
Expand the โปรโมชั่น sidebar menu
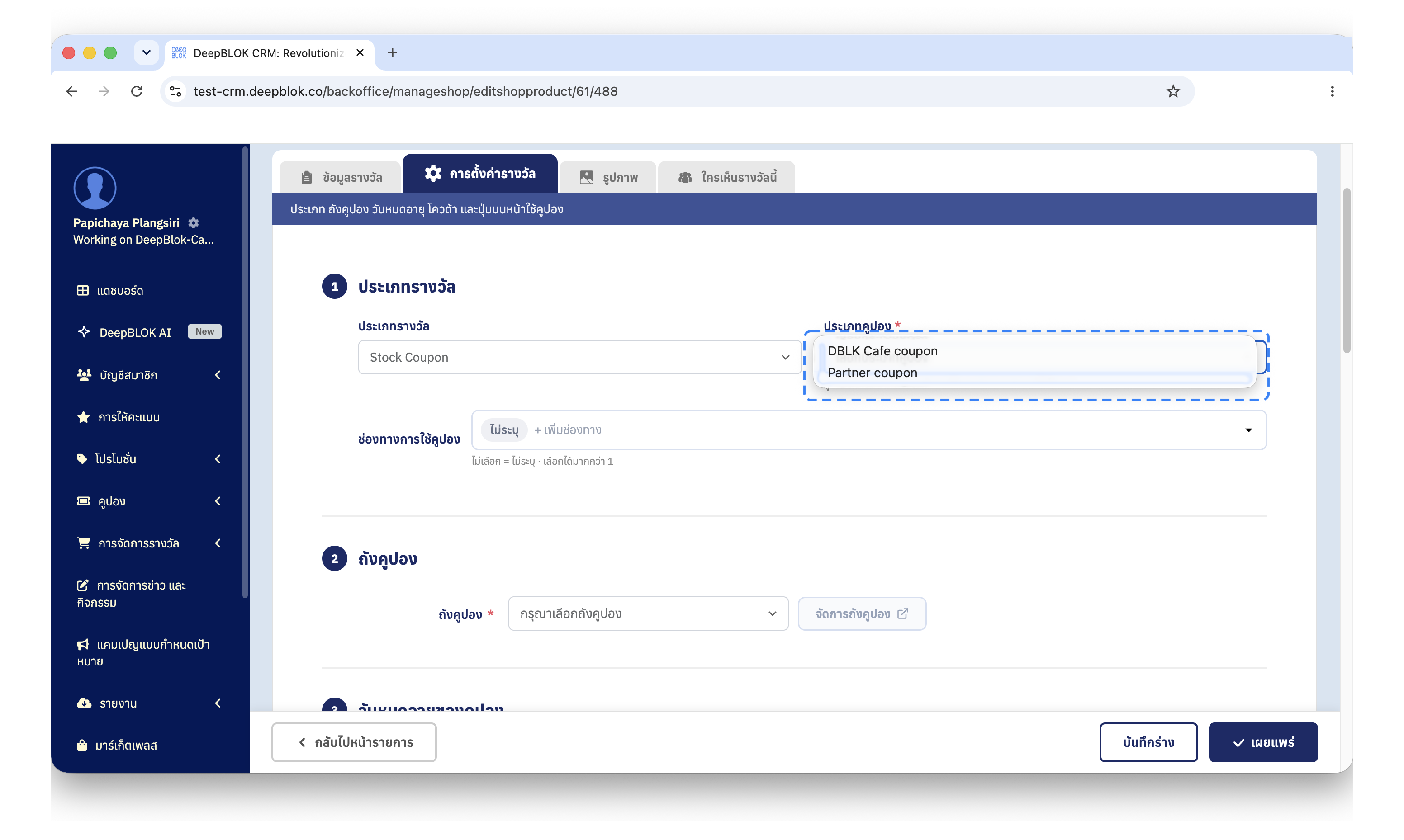pyautogui.click(x=149, y=458)
